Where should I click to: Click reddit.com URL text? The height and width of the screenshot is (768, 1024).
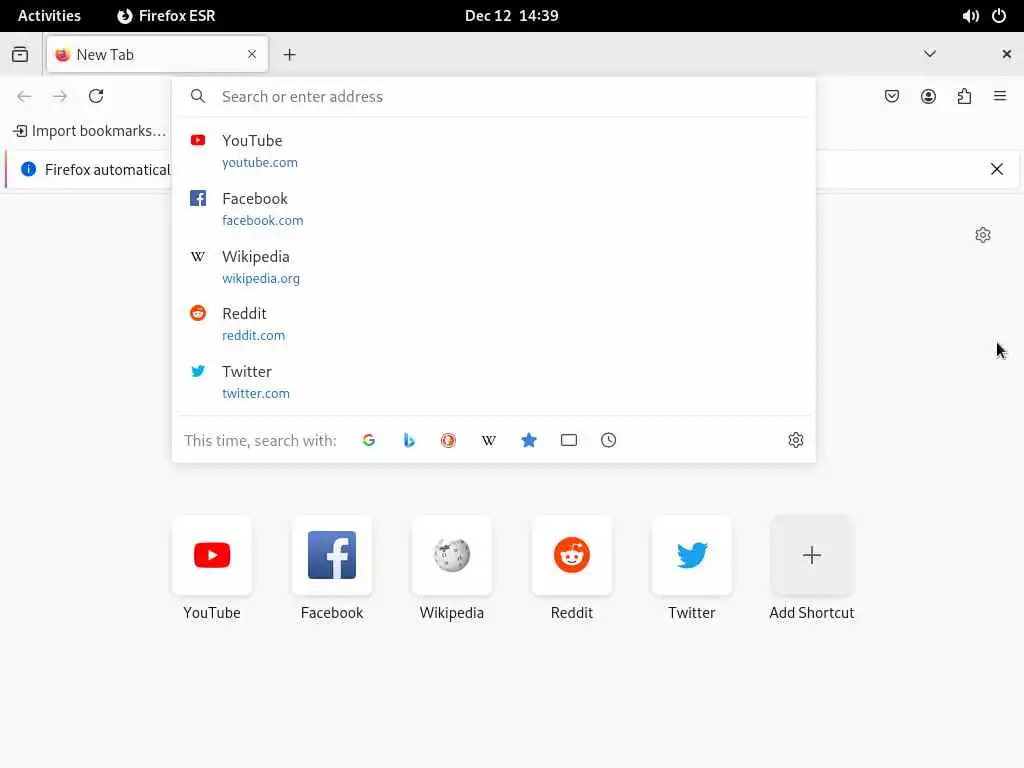point(253,336)
